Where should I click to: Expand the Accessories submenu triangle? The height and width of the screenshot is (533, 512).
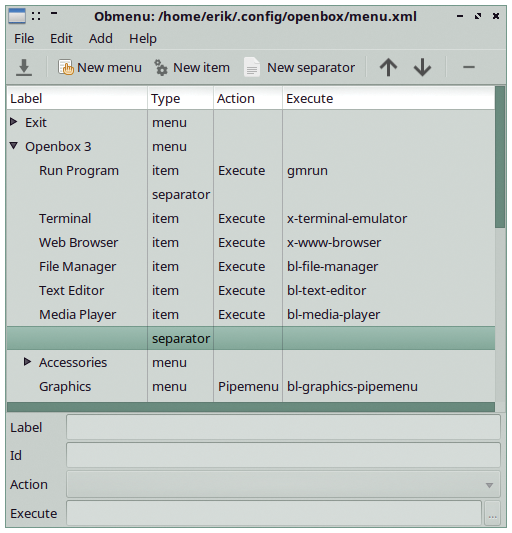pyautogui.click(x=27, y=362)
